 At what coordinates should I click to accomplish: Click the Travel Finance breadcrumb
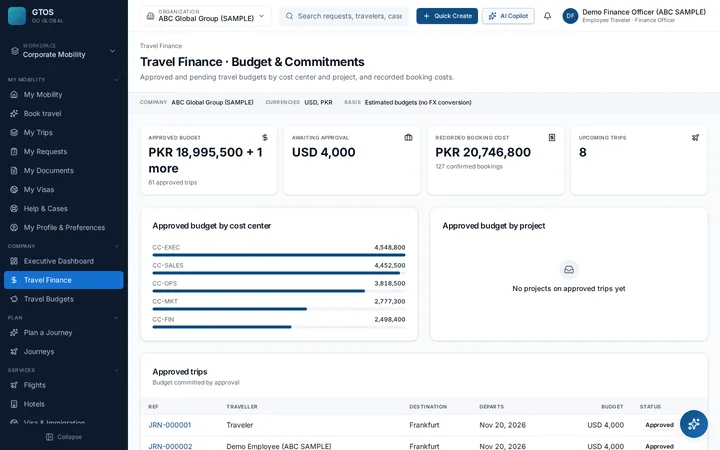161,46
